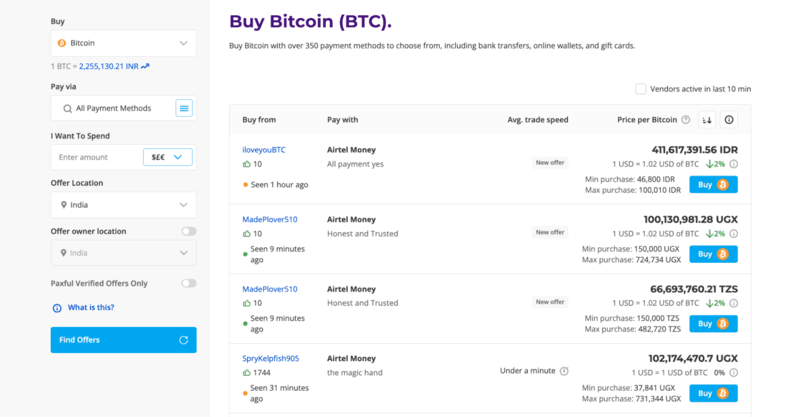Image resolution: width=800 pixels, height=417 pixels.
Task: Open MadePlover510 link for TZS offer
Action: 270,289
